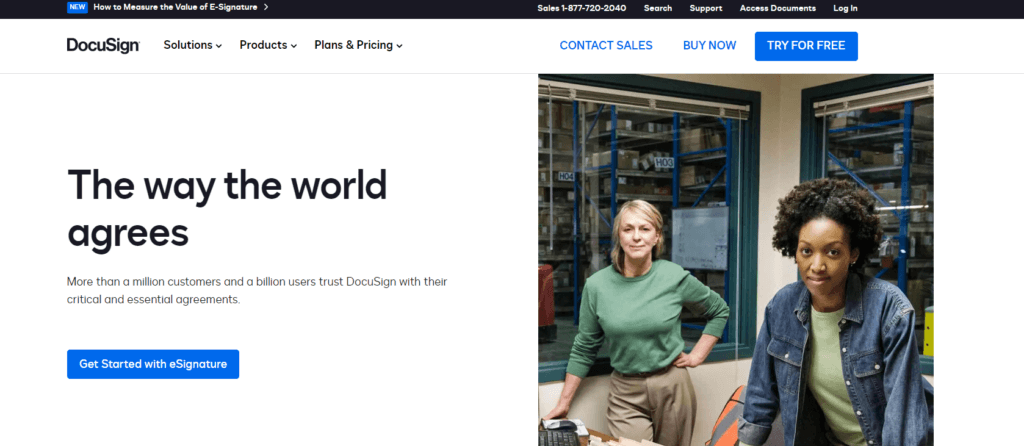Open the Solutions menu

point(188,45)
